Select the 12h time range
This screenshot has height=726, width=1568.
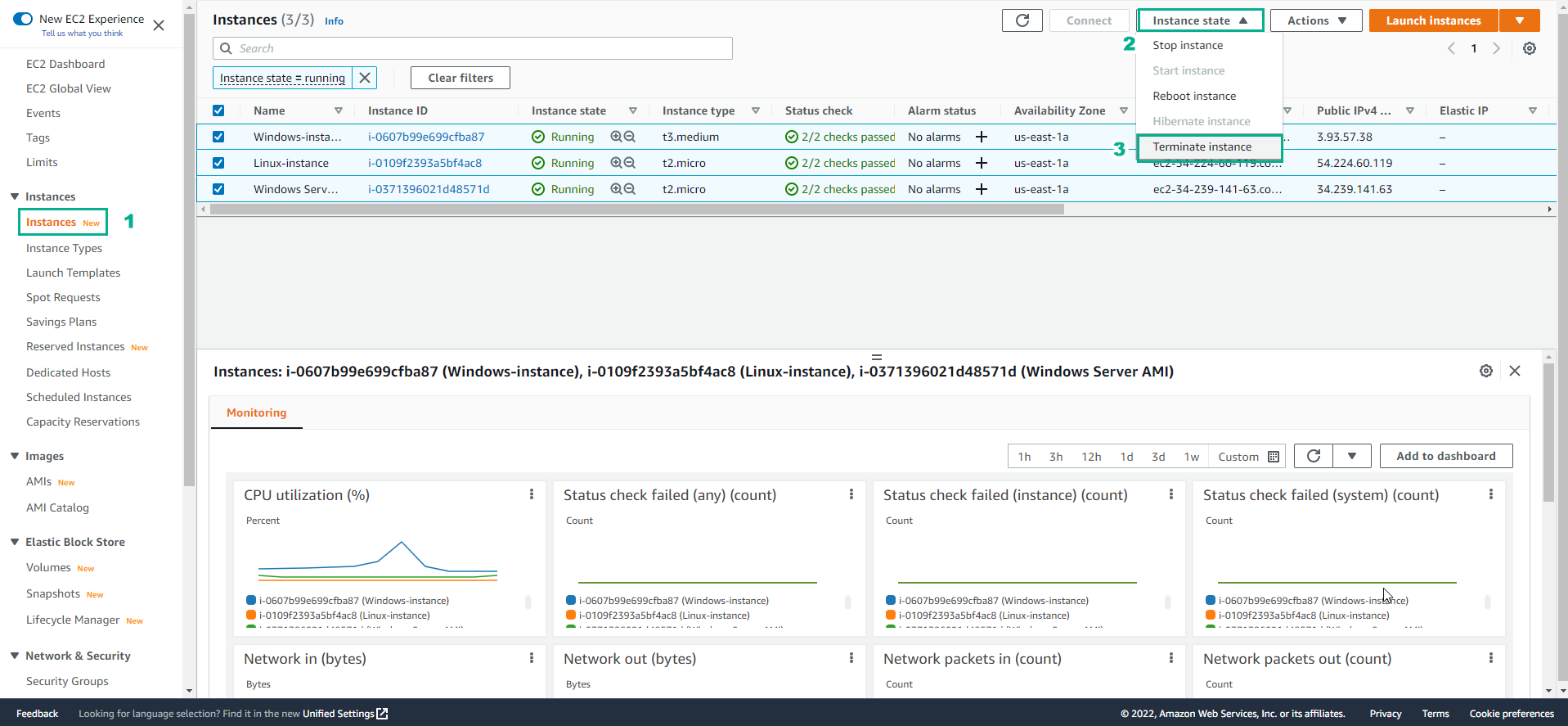(1091, 457)
